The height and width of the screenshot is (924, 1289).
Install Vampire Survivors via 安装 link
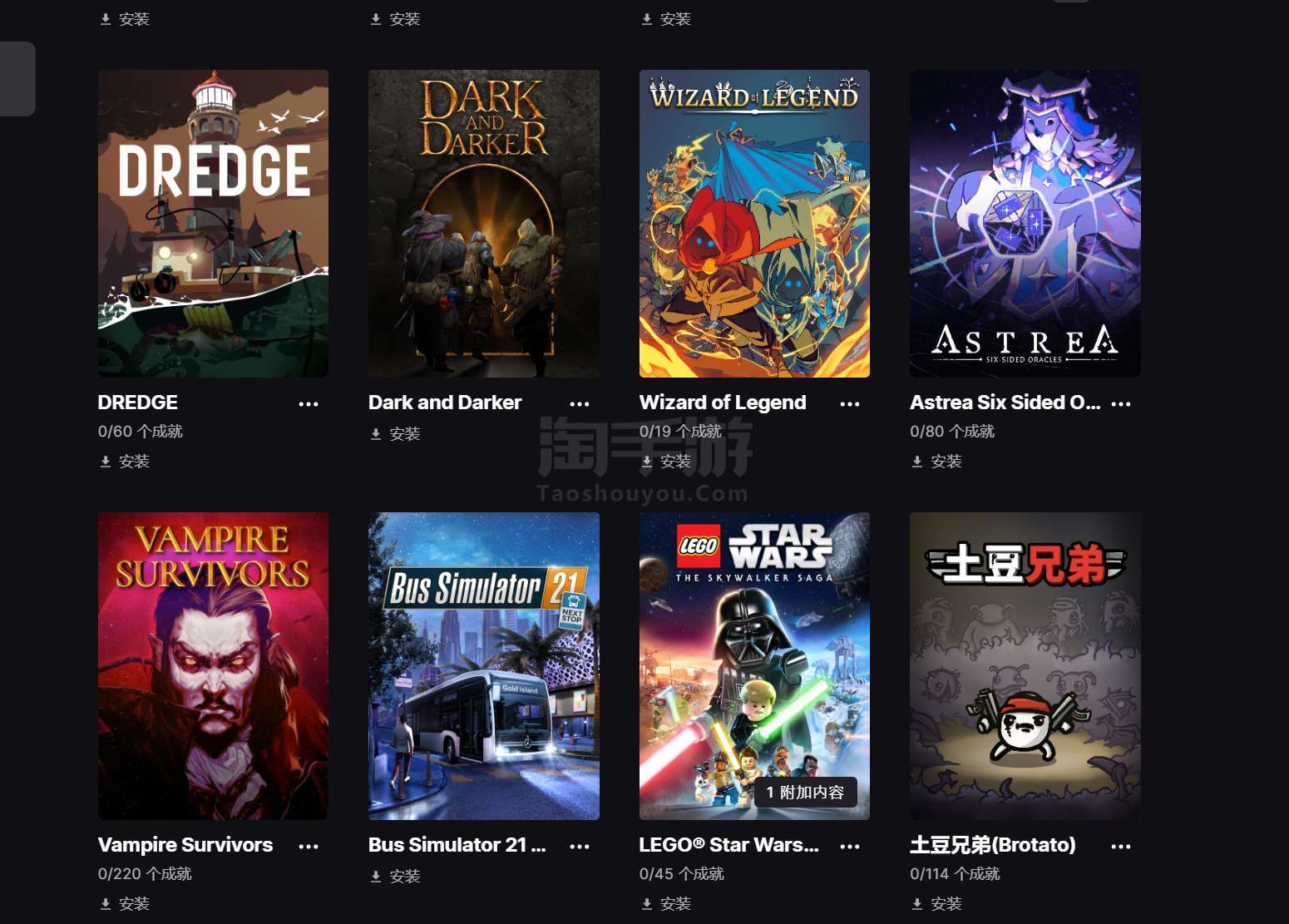(x=125, y=904)
